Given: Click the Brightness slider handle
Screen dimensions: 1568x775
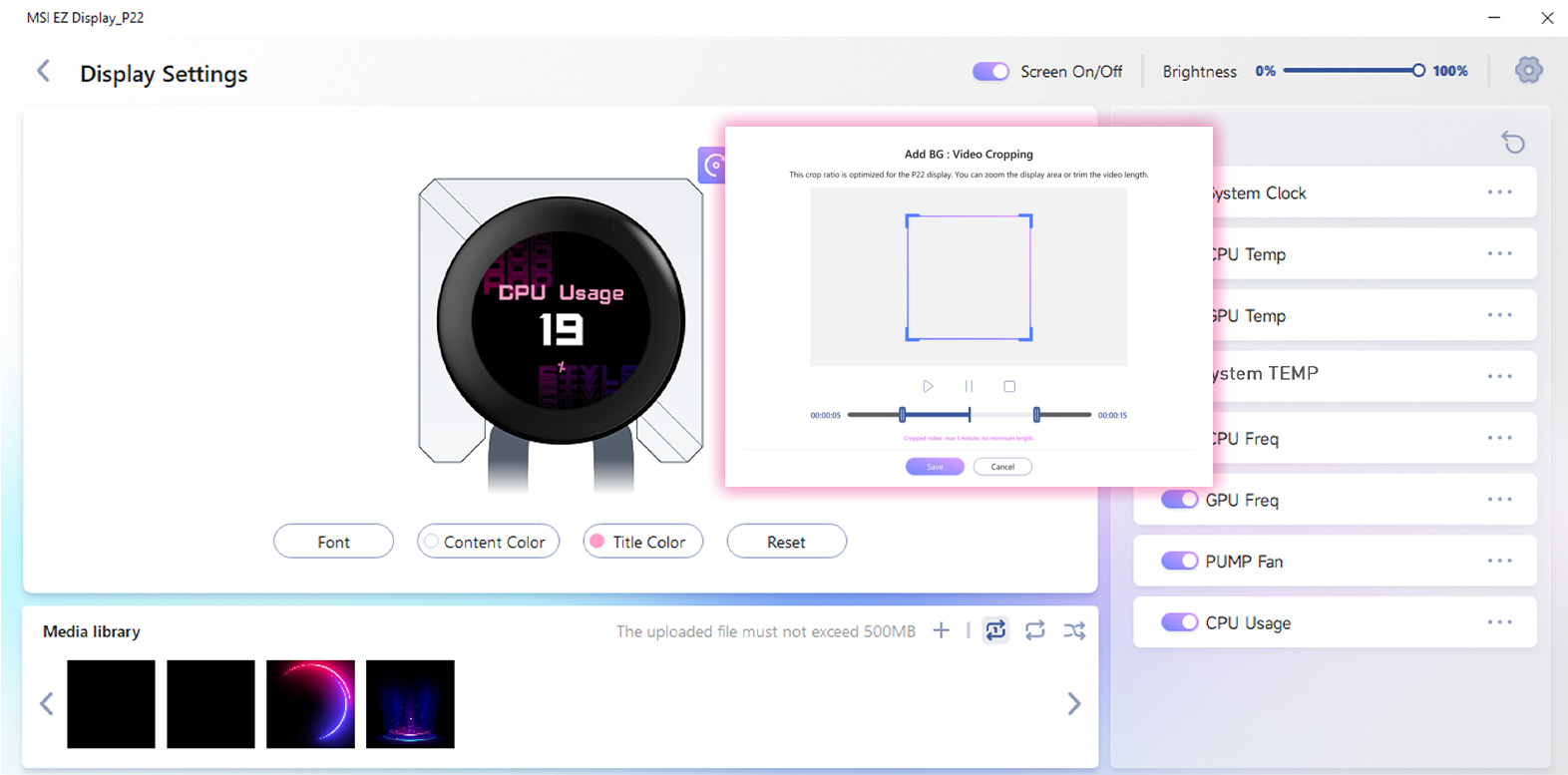Looking at the screenshot, I should click(1418, 71).
